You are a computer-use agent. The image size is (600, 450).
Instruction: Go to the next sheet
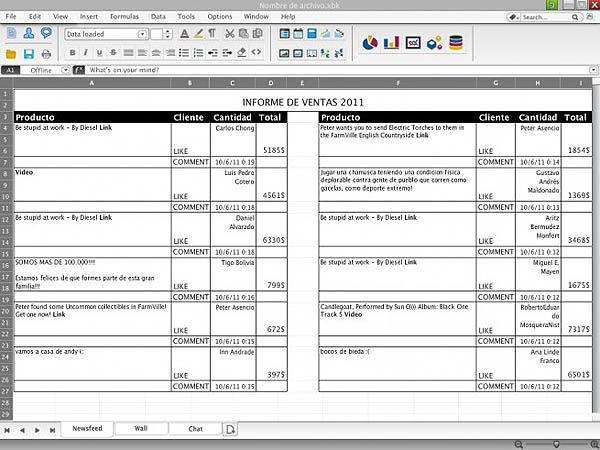pos(37,430)
